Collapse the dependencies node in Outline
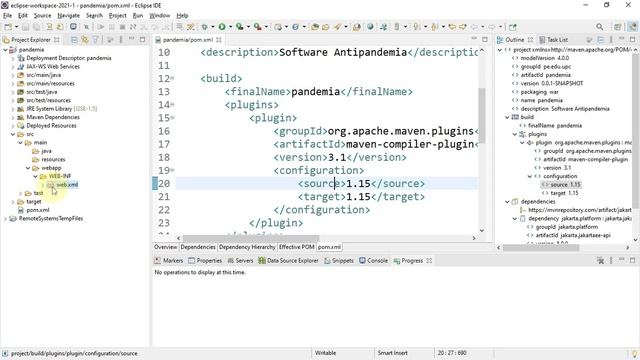Screen dimensions: 640x360 pos(507,202)
